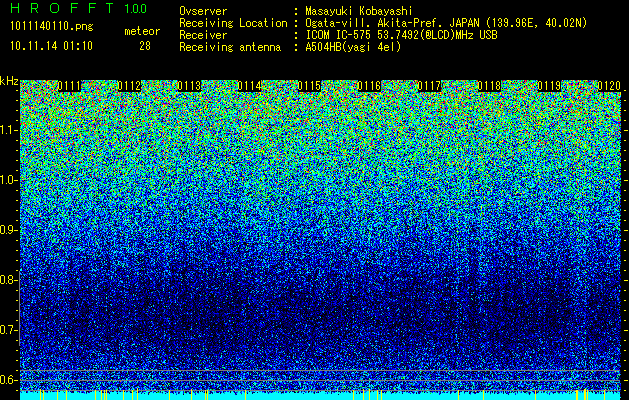Click the Ogata-vill. Akita-Pref. JAPAN location text
The width and height of the screenshot is (629, 400).
446,23
